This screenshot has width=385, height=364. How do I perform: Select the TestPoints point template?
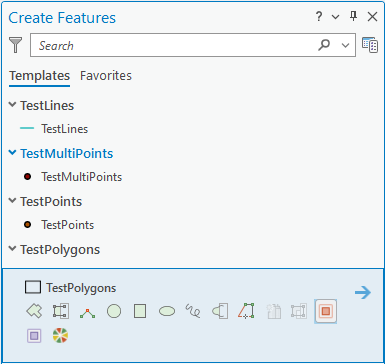(x=68, y=225)
